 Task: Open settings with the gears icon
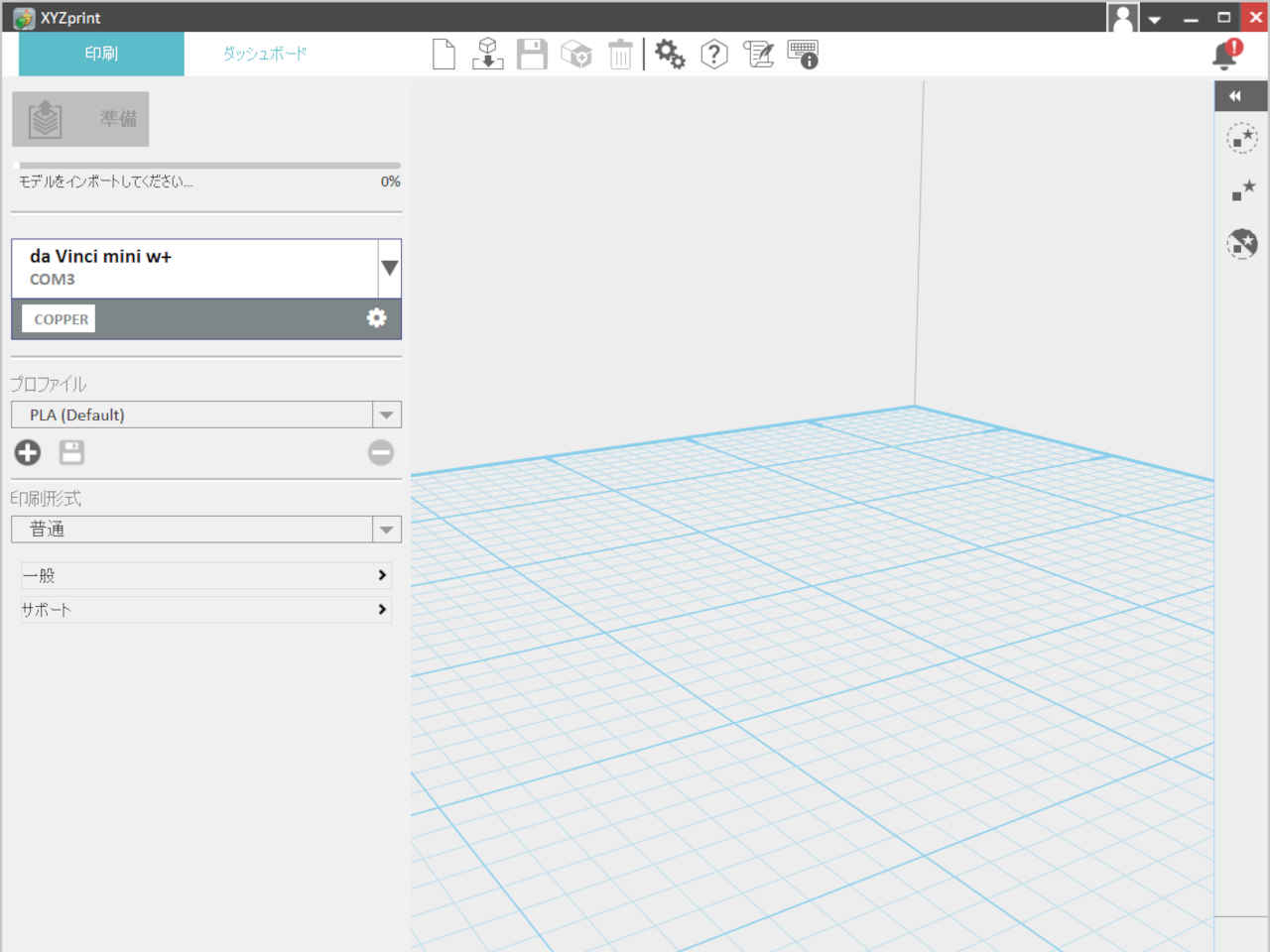coord(670,55)
